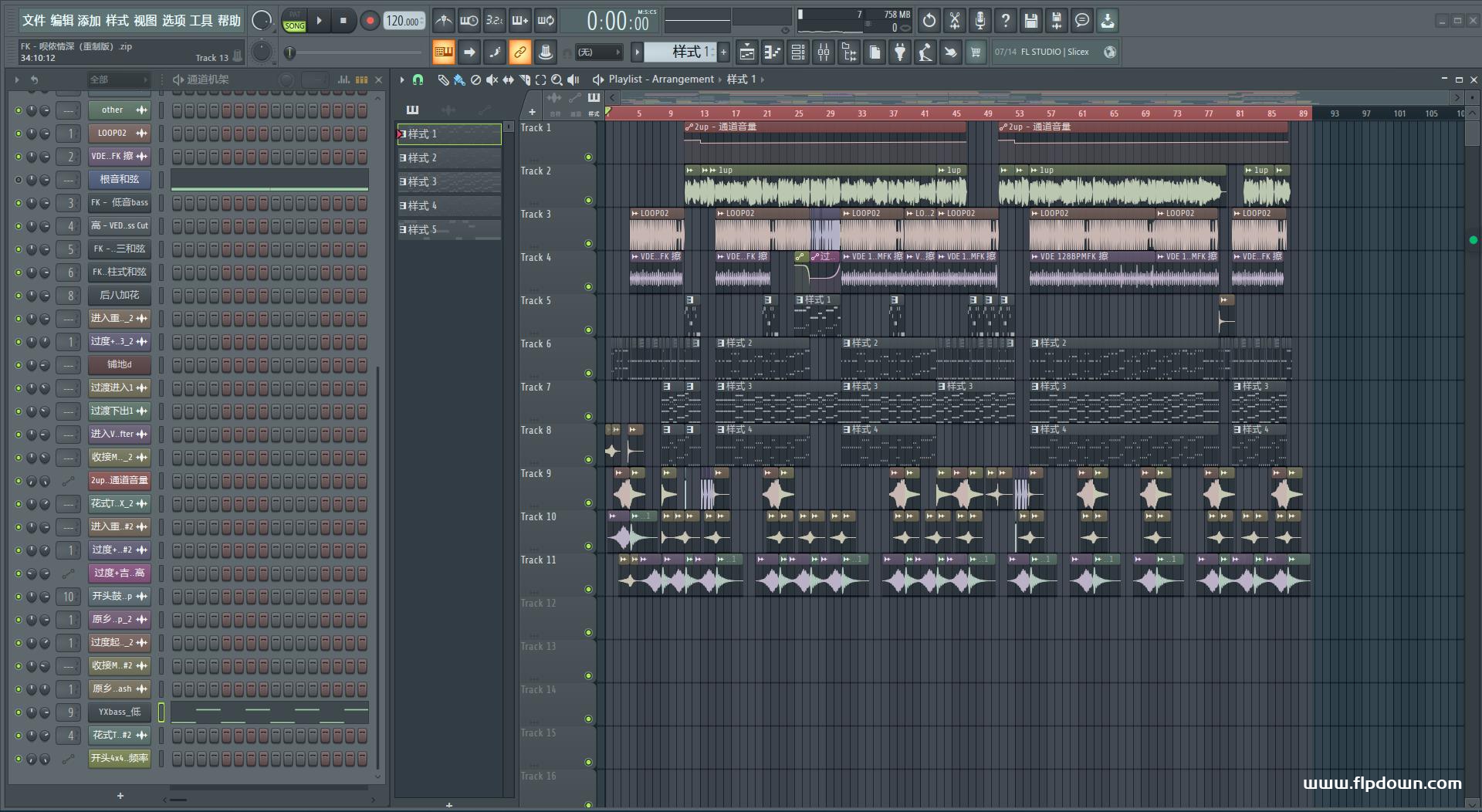Toggle mute light for 根音和弦 channel
1482x812 pixels.
(x=19, y=180)
